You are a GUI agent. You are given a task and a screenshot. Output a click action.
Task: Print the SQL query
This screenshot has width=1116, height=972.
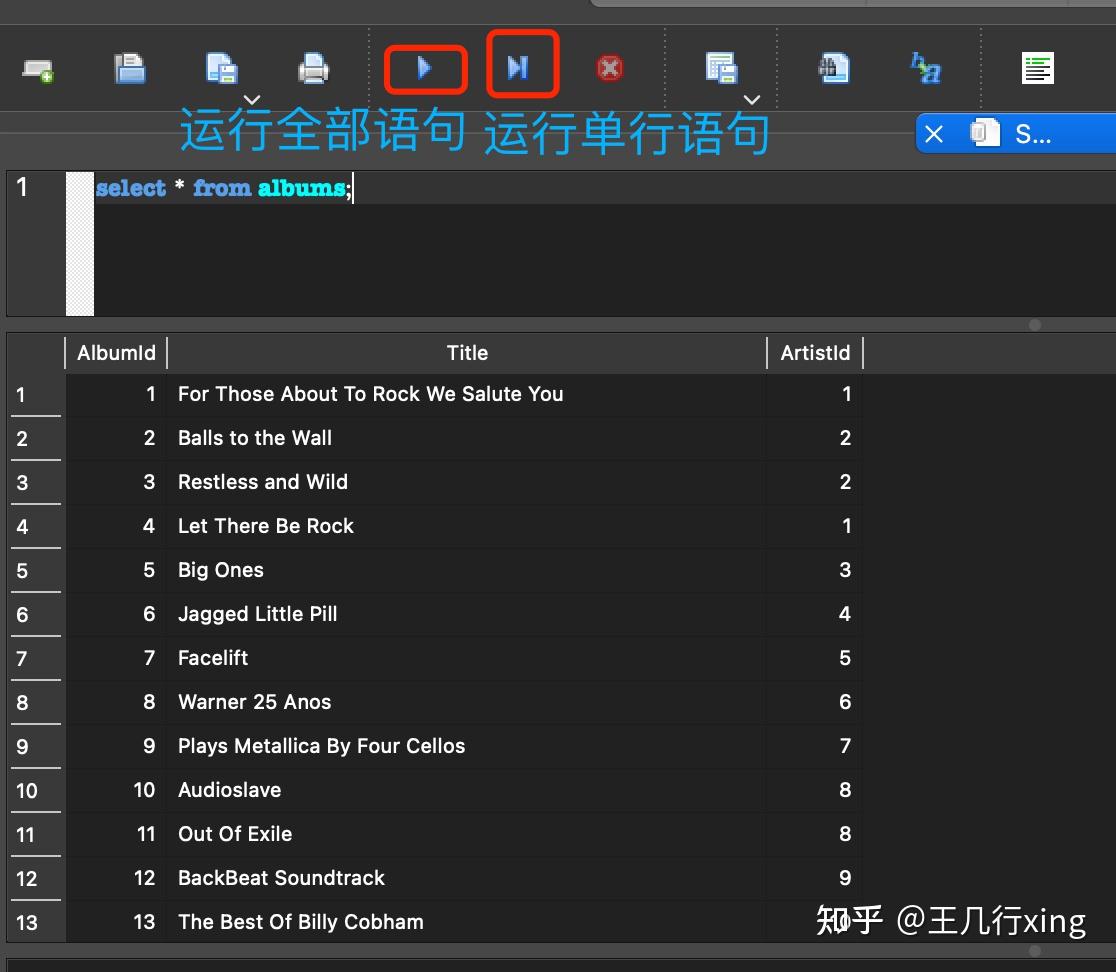[313, 68]
